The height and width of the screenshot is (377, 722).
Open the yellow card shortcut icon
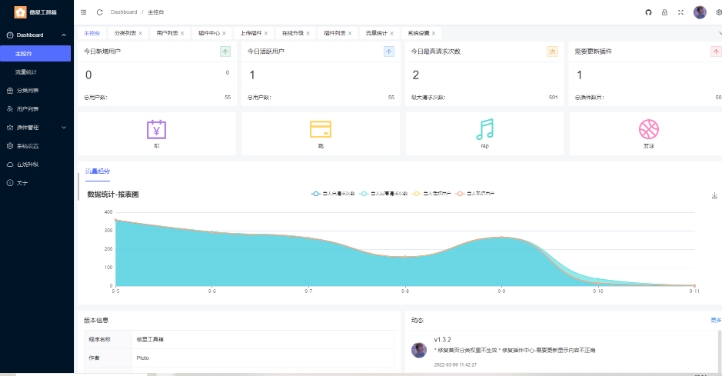pyautogui.click(x=320, y=129)
